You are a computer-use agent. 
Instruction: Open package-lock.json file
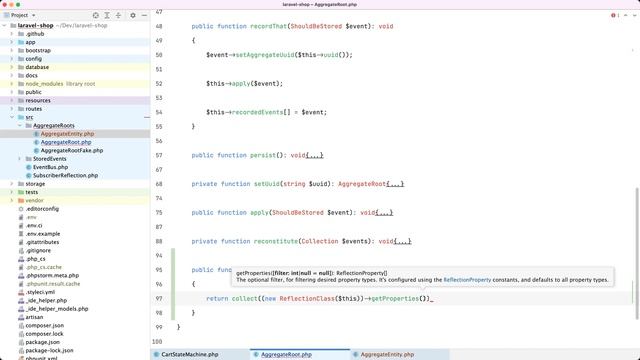click(x=49, y=351)
